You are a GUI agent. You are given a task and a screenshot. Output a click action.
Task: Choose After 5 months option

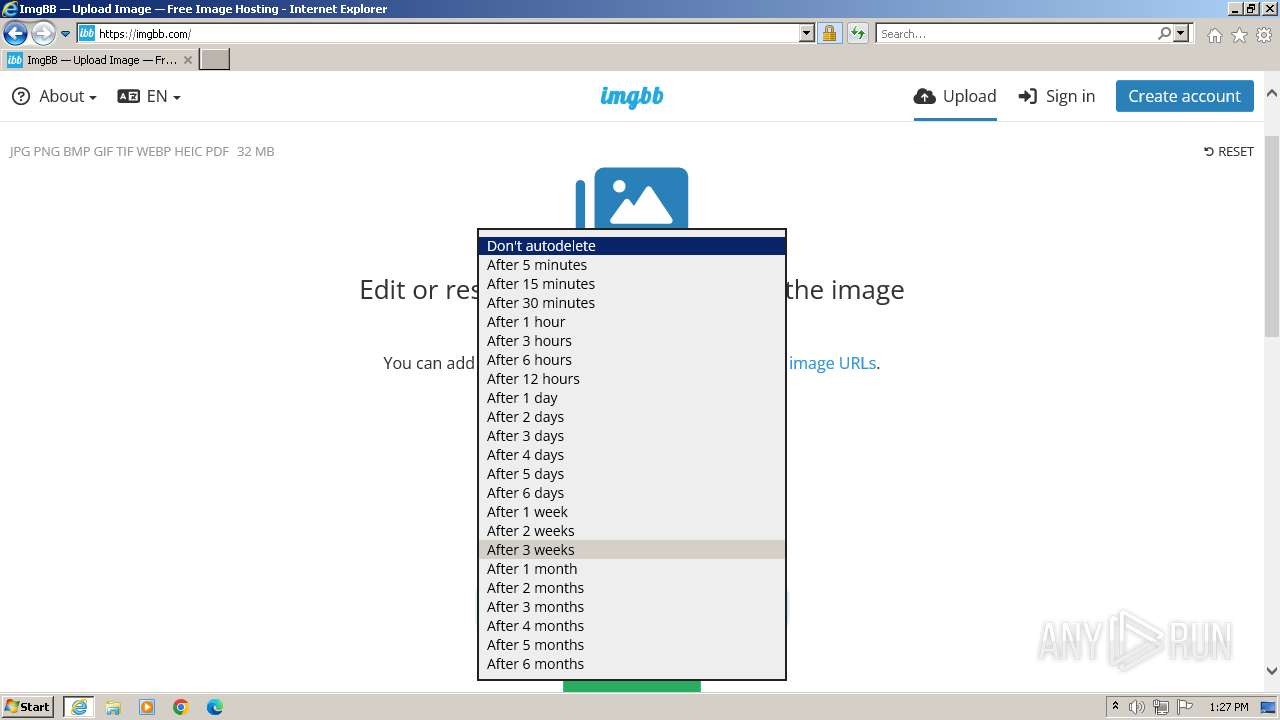click(632, 645)
